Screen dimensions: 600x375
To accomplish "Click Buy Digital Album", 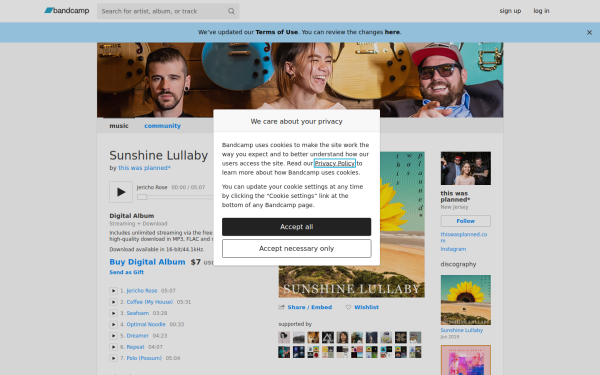I will [147, 262].
